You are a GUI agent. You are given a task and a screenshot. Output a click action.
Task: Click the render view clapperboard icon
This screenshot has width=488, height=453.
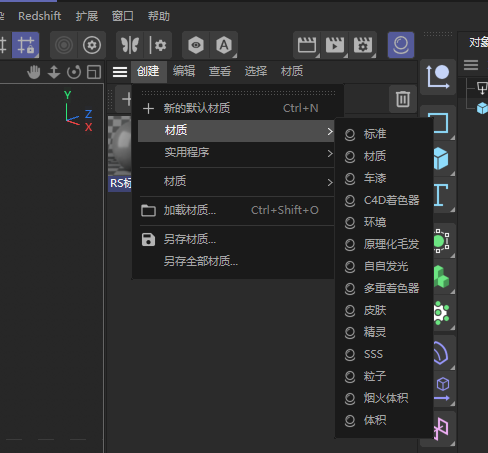307,45
